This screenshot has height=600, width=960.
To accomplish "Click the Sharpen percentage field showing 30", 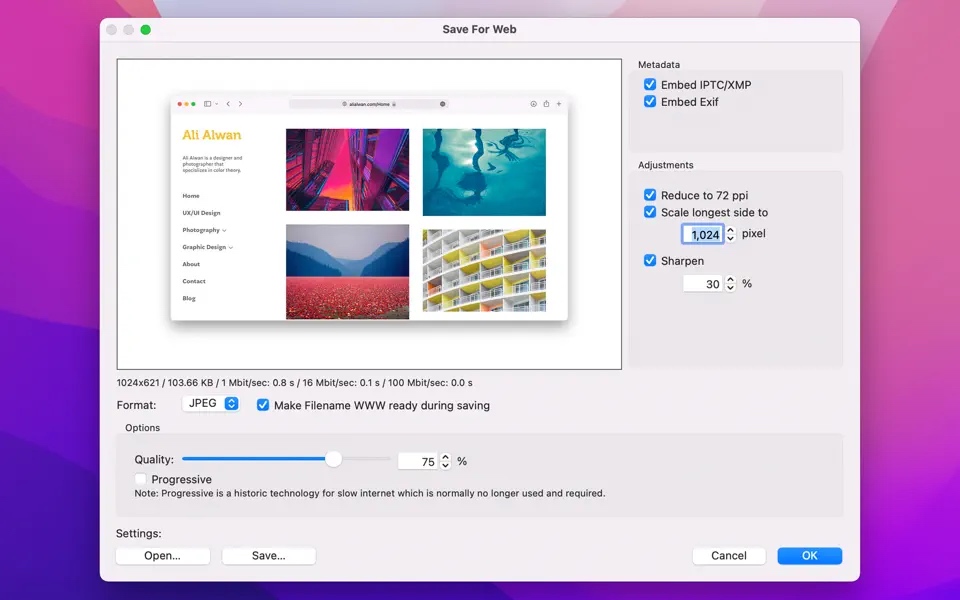I will tap(700, 283).
